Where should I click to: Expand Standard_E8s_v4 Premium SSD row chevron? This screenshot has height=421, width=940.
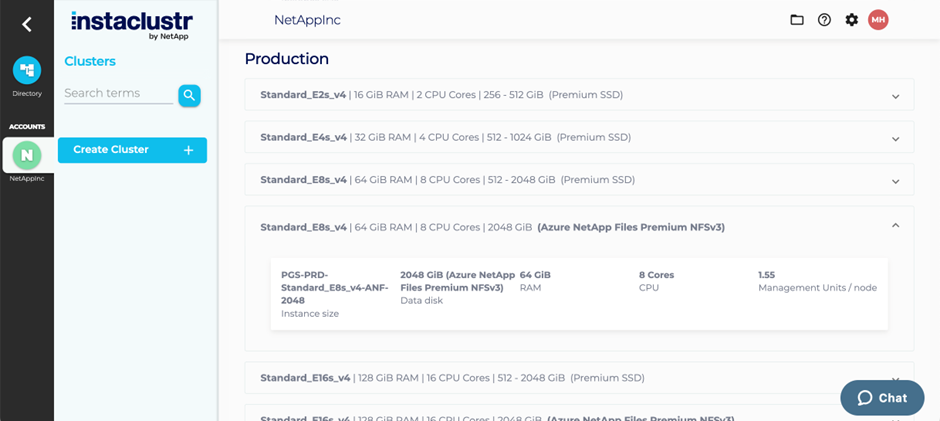pyautogui.click(x=896, y=181)
